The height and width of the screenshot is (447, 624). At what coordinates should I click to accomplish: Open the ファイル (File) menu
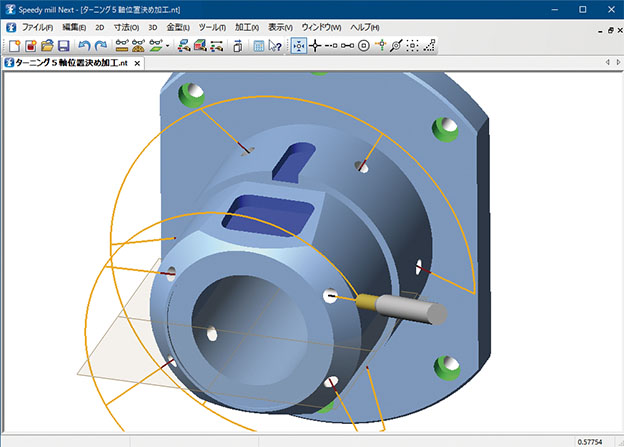coord(39,27)
